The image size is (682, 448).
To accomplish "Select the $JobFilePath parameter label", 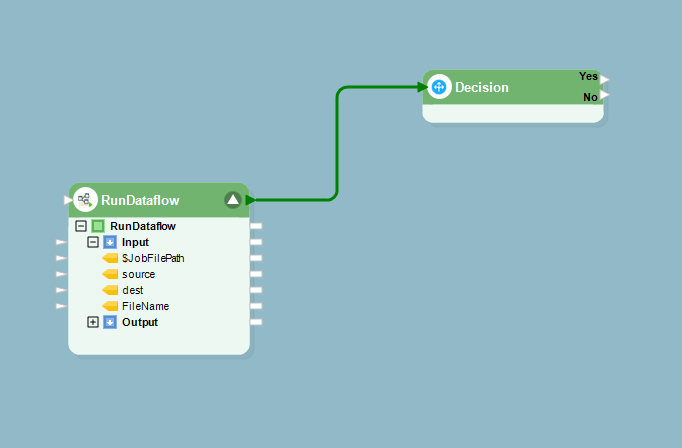I will coord(153,258).
